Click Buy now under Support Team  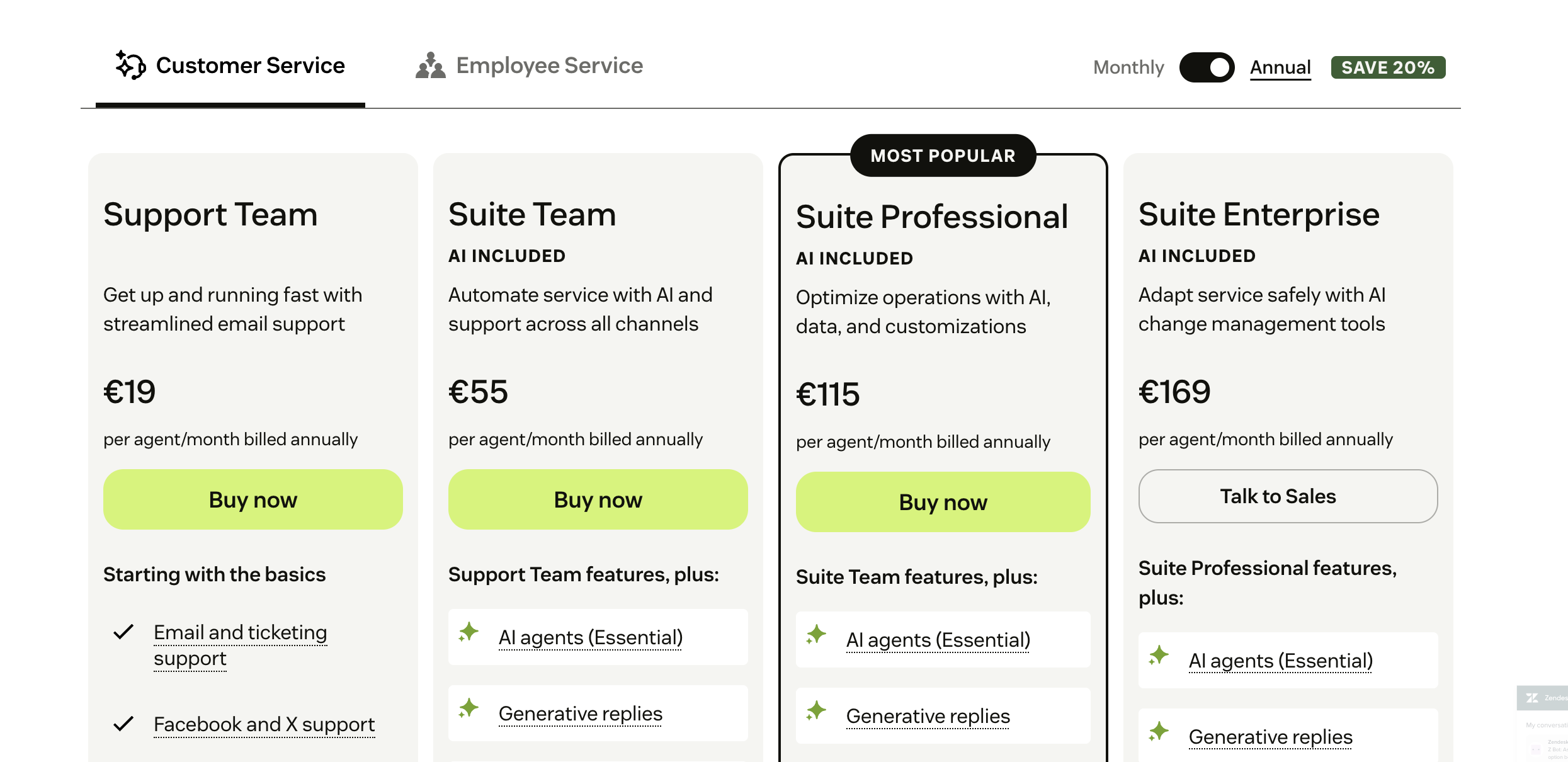[253, 499]
